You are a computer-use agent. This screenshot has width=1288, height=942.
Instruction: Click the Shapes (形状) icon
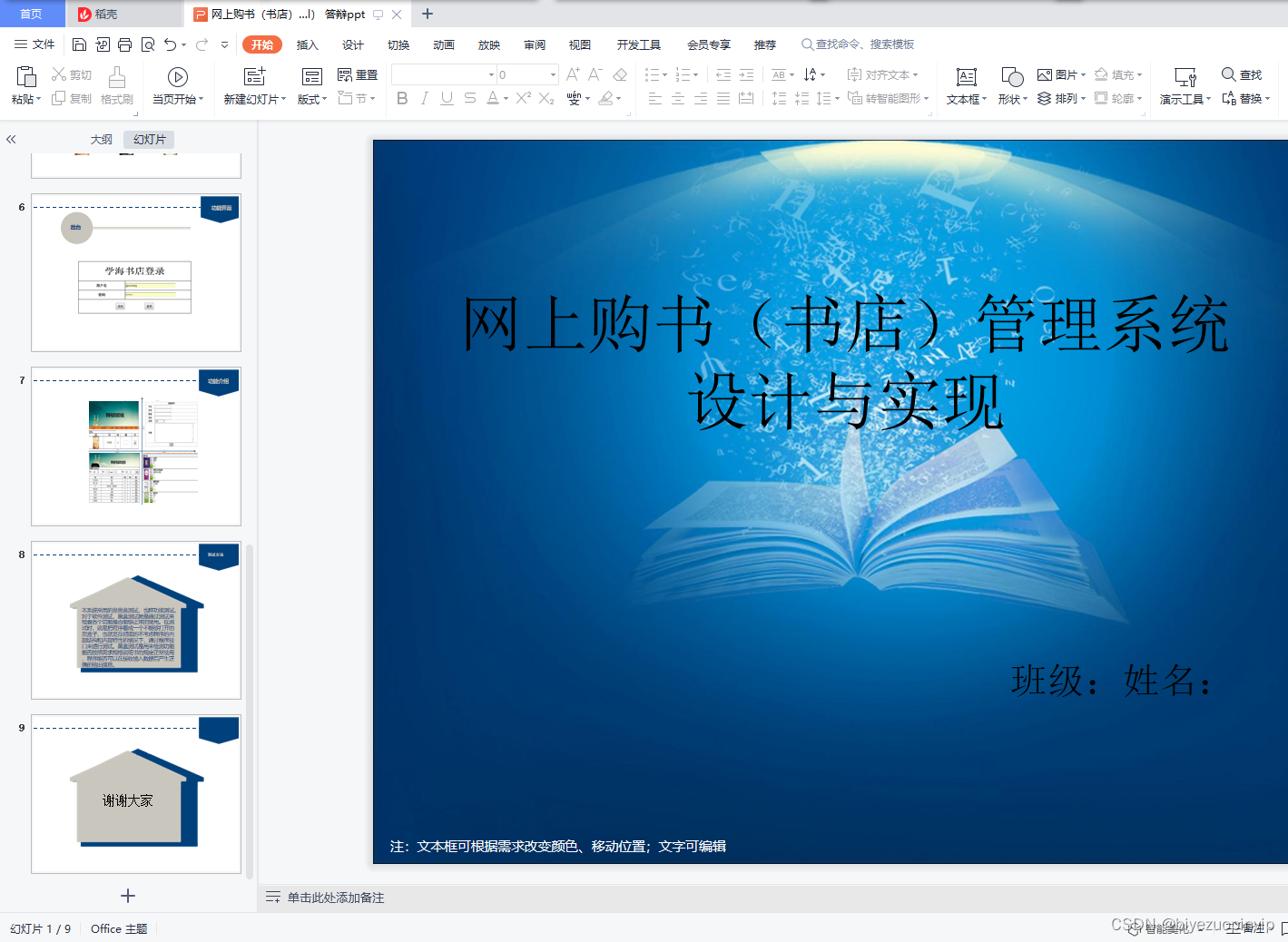click(x=1012, y=77)
